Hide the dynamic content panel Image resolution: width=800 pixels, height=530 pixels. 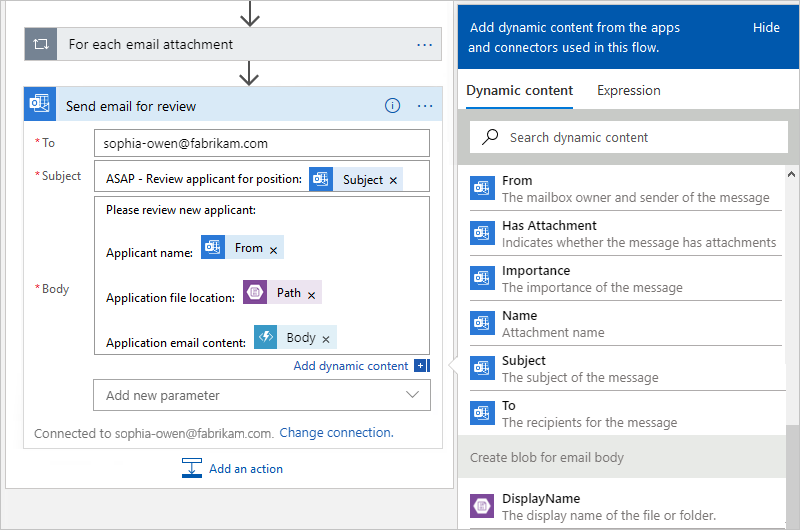766,28
